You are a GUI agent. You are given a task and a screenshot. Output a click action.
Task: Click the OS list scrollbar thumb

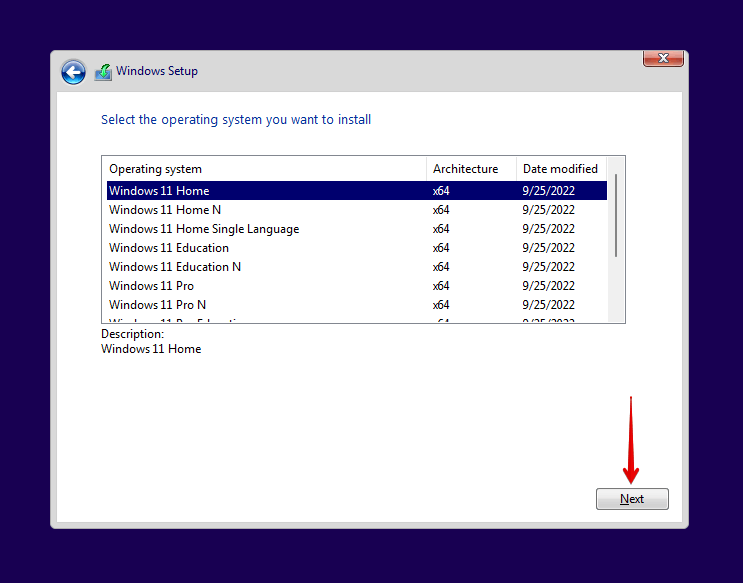[616, 216]
